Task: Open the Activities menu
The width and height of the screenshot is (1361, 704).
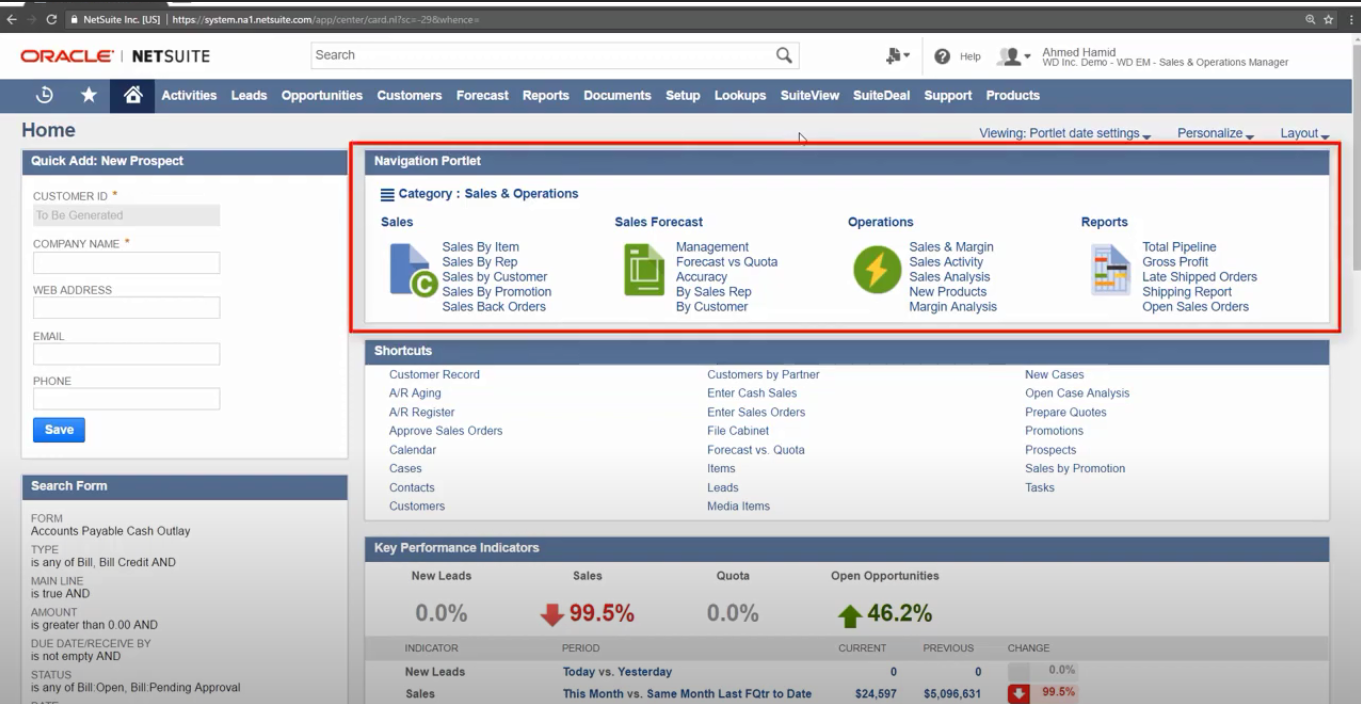Action: click(189, 95)
